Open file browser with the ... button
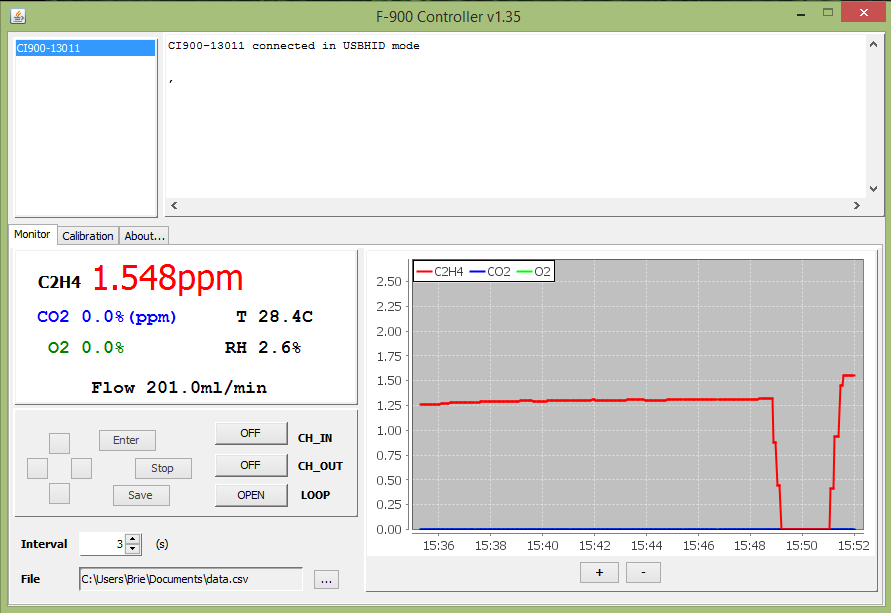The height and width of the screenshot is (613, 891). tap(326, 580)
